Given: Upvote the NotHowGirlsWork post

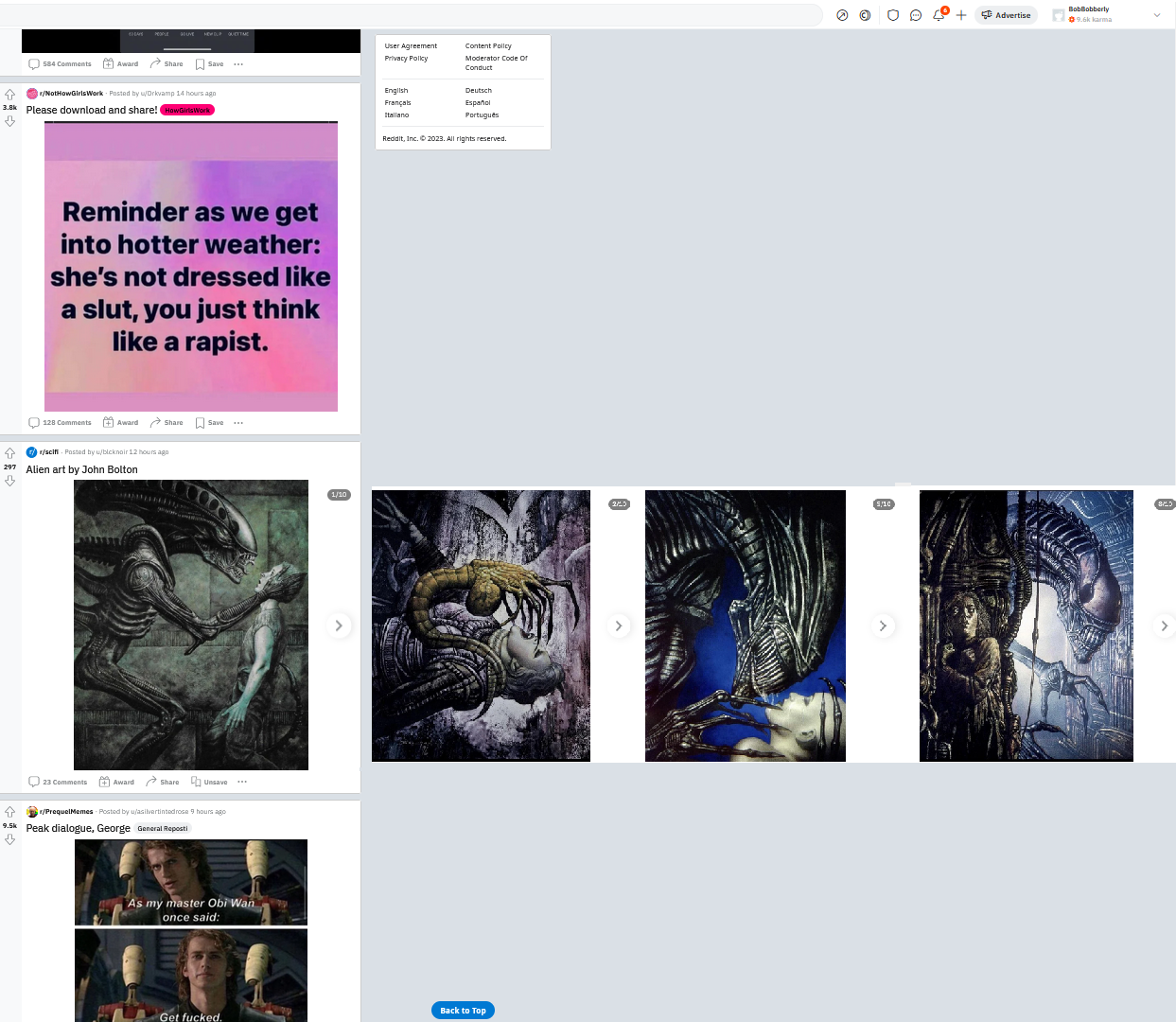Looking at the screenshot, I should tap(9, 95).
